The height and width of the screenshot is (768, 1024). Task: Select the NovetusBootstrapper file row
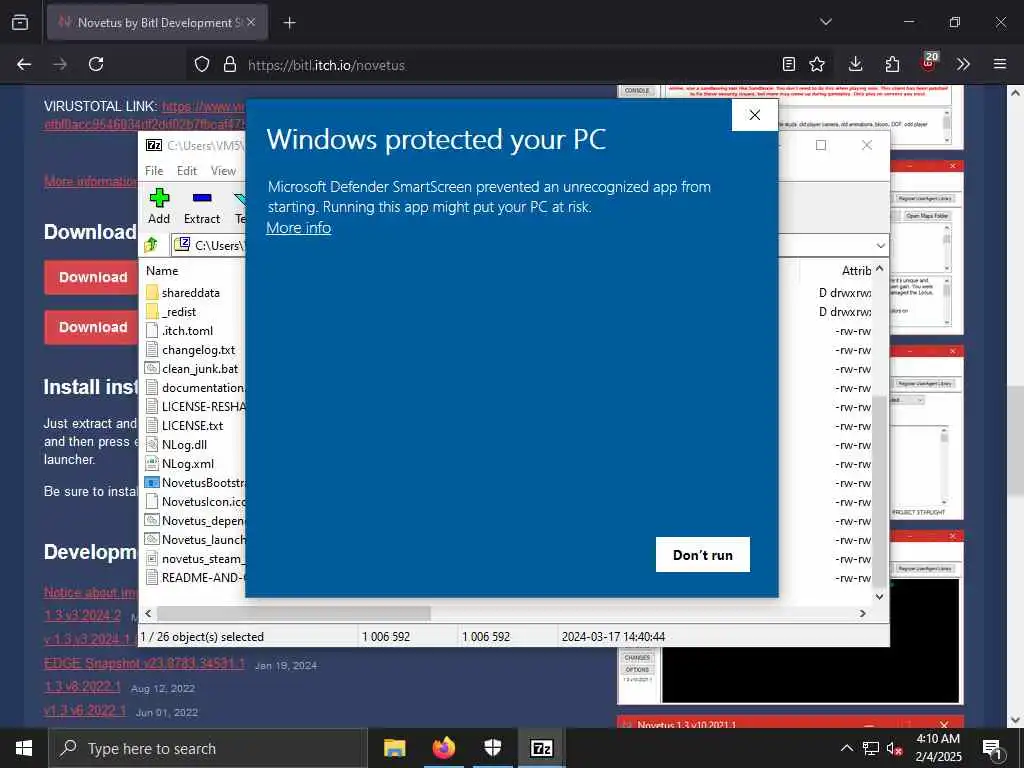pyautogui.click(x=195, y=483)
